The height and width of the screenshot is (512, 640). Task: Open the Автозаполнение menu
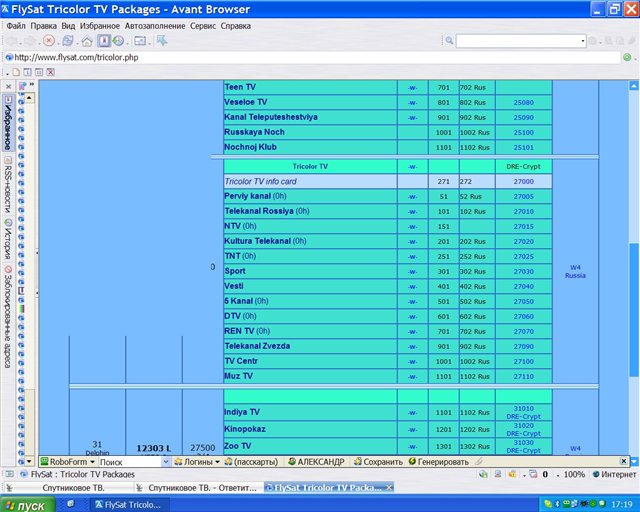(x=155, y=26)
